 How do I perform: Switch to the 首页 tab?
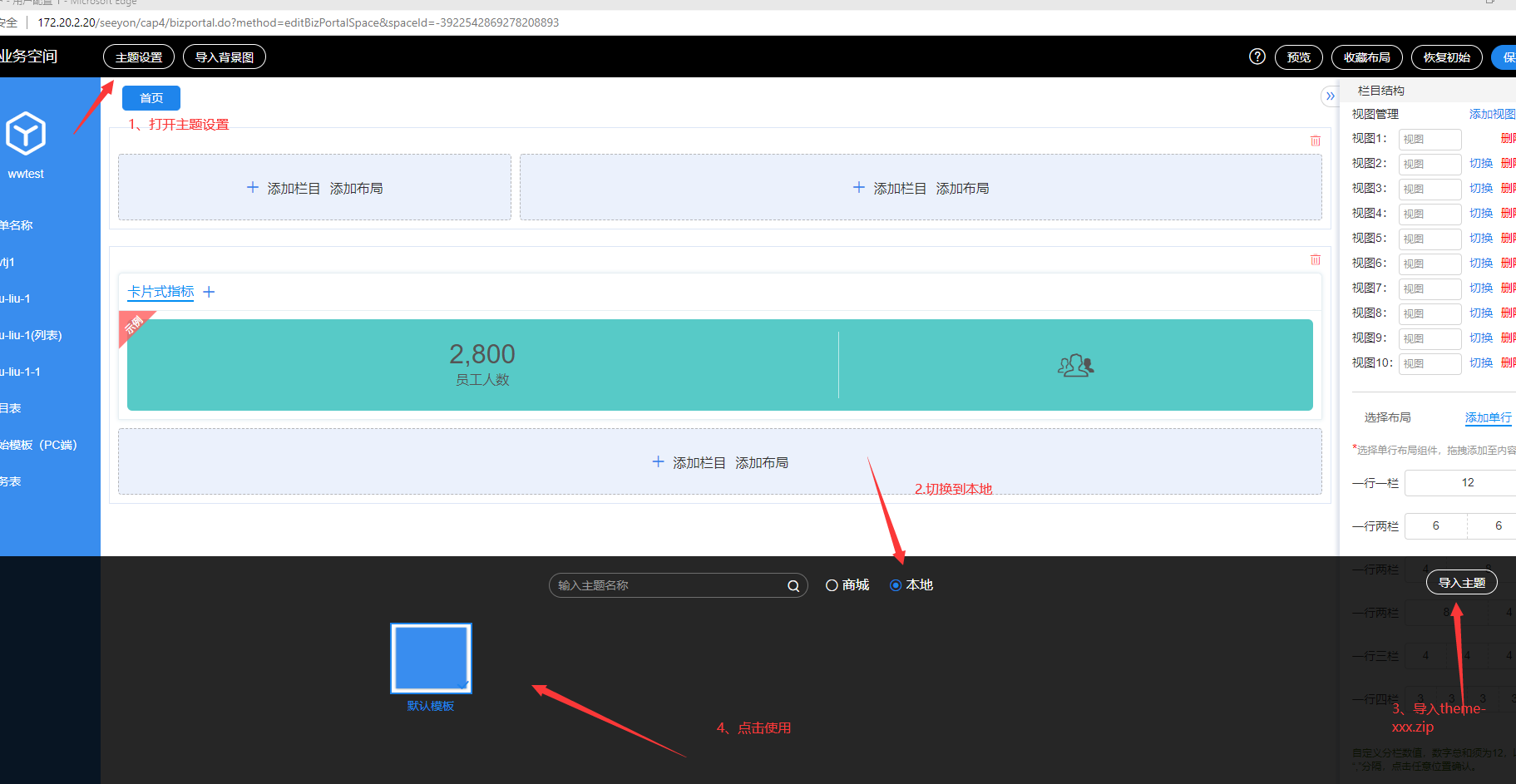[151, 98]
